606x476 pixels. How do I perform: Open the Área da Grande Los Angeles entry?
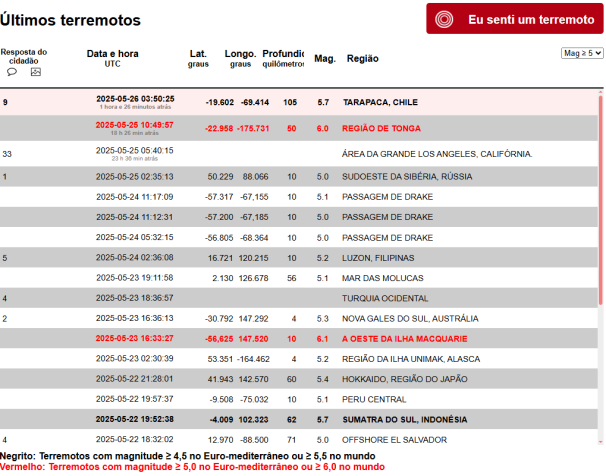[x=299, y=154]
